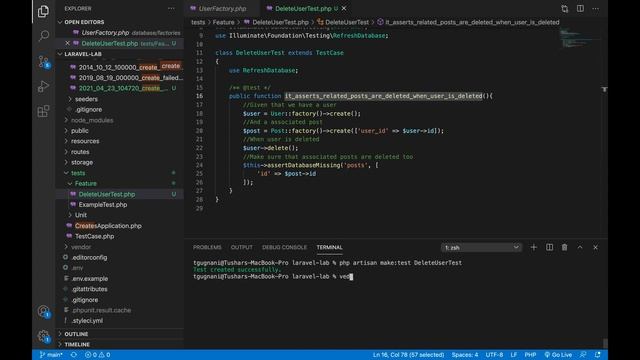
Task: Open editor more actions ellipsis
Action: coord(596,9)
